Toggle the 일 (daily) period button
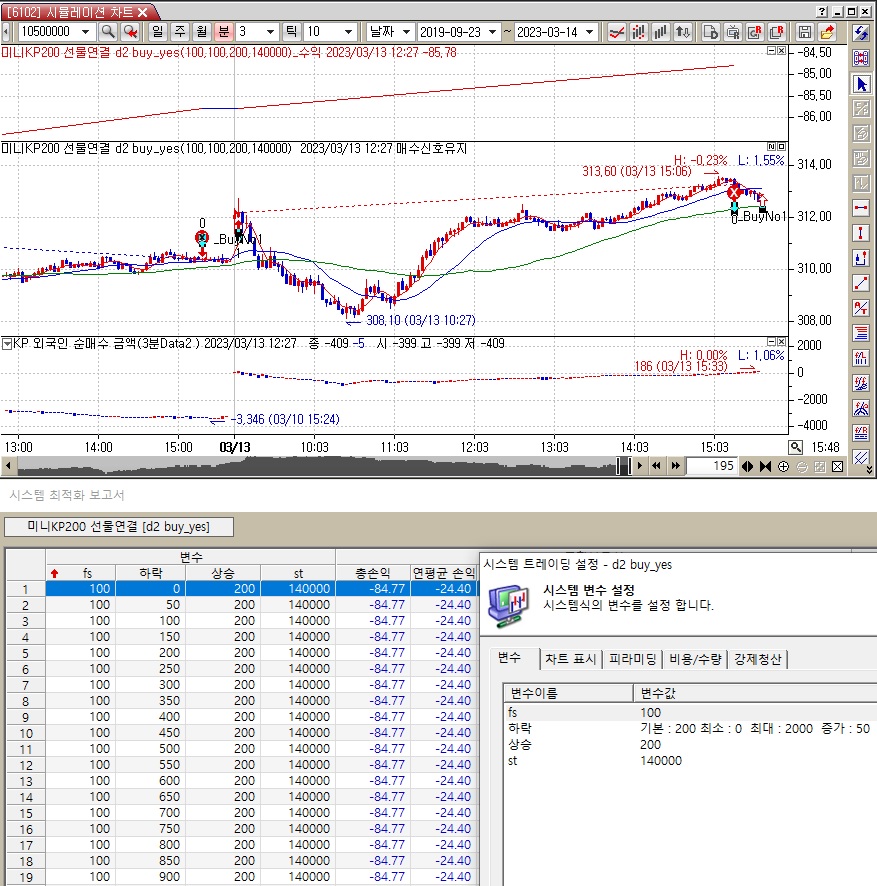Image resolution: width=877 pixels, height=886 pixels. pos(157,32)
